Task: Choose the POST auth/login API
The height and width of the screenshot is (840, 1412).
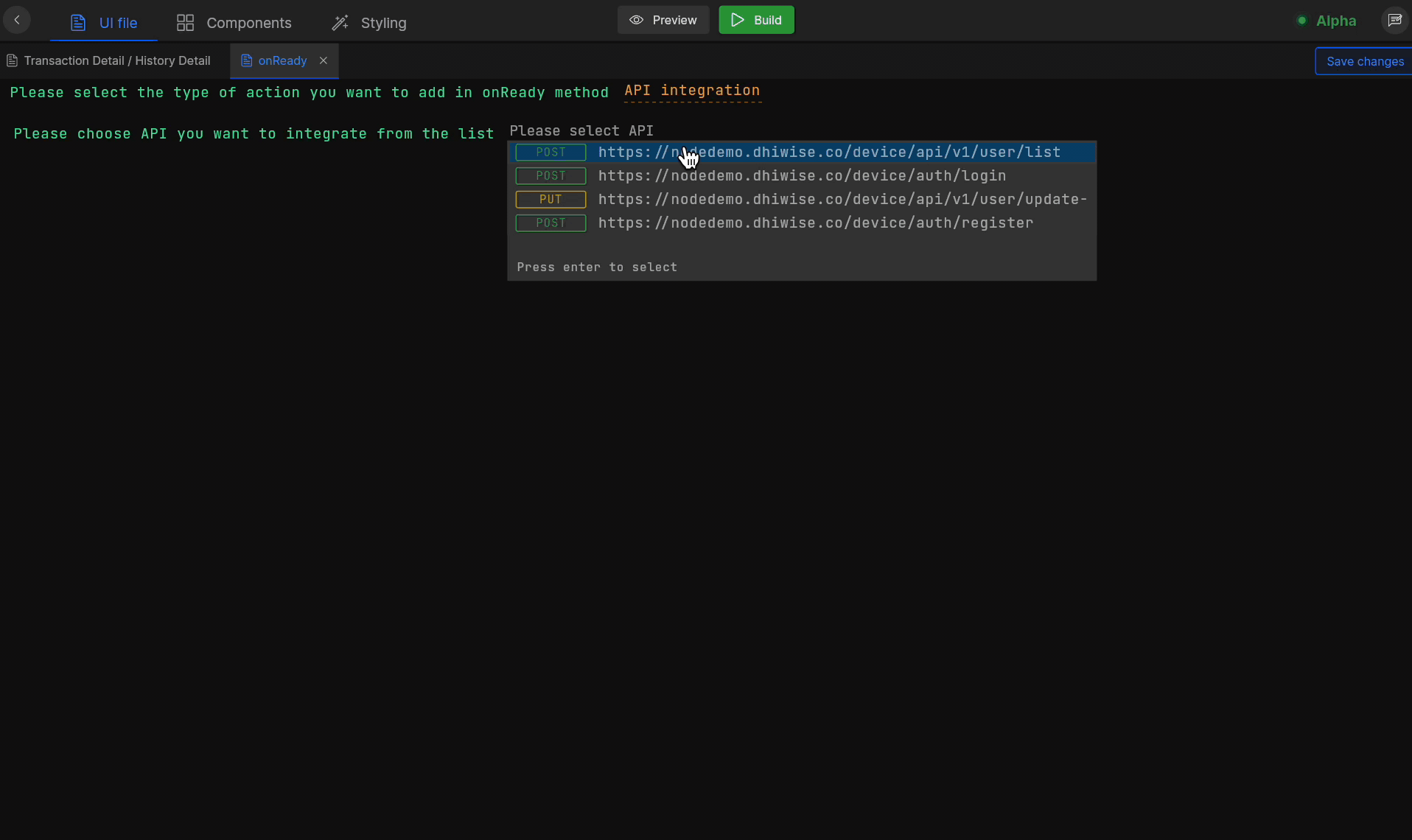Action: (802, 175)
